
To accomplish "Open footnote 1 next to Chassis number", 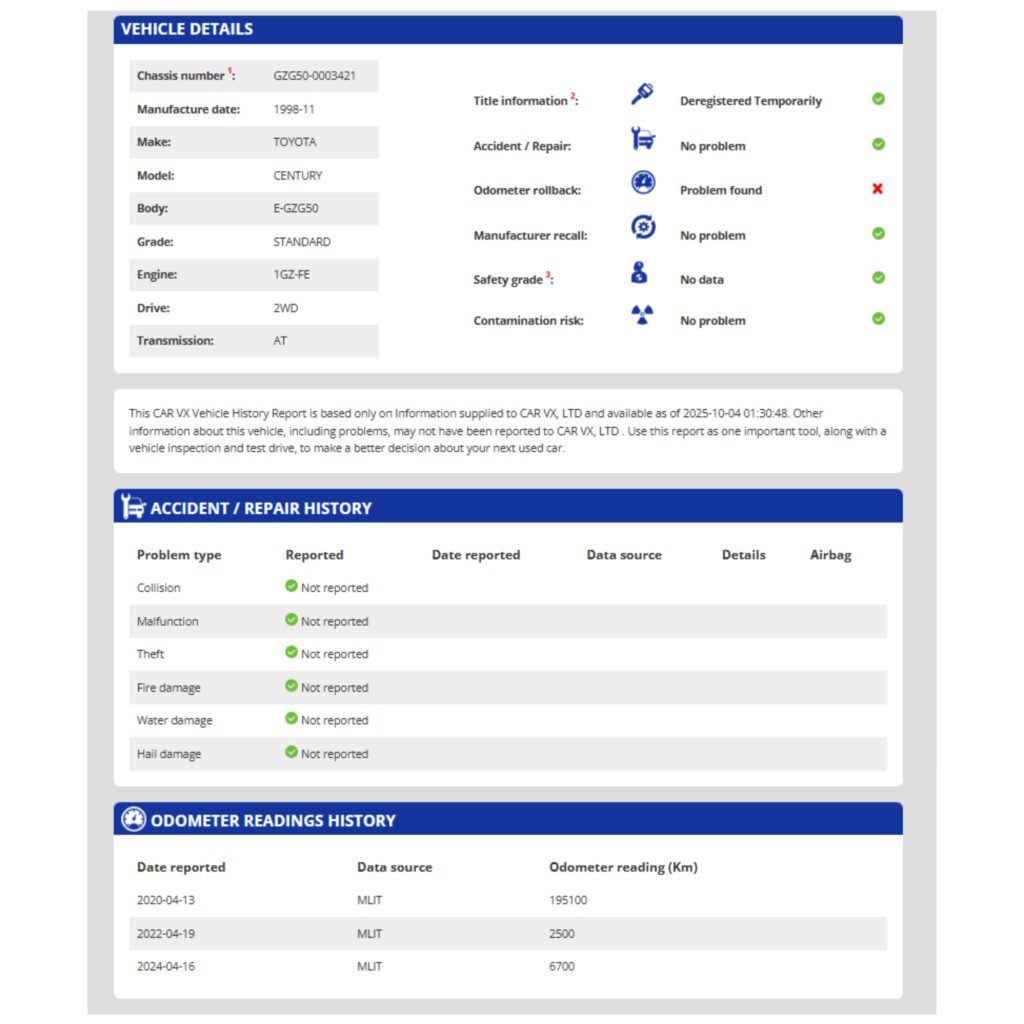I will coord(229,71).
